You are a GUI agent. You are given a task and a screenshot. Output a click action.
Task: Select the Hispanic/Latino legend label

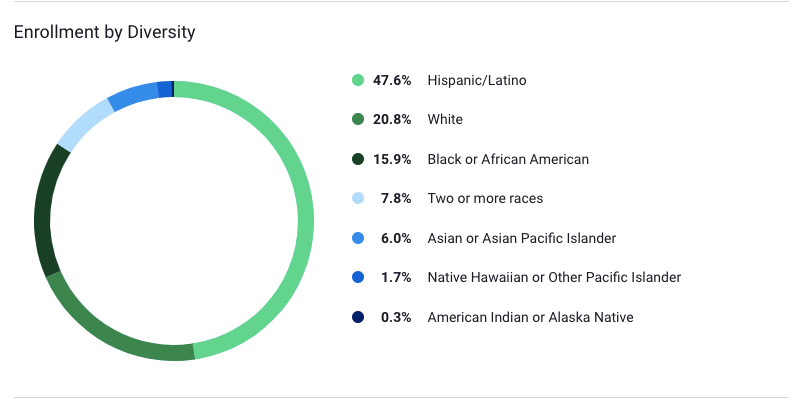476,80
